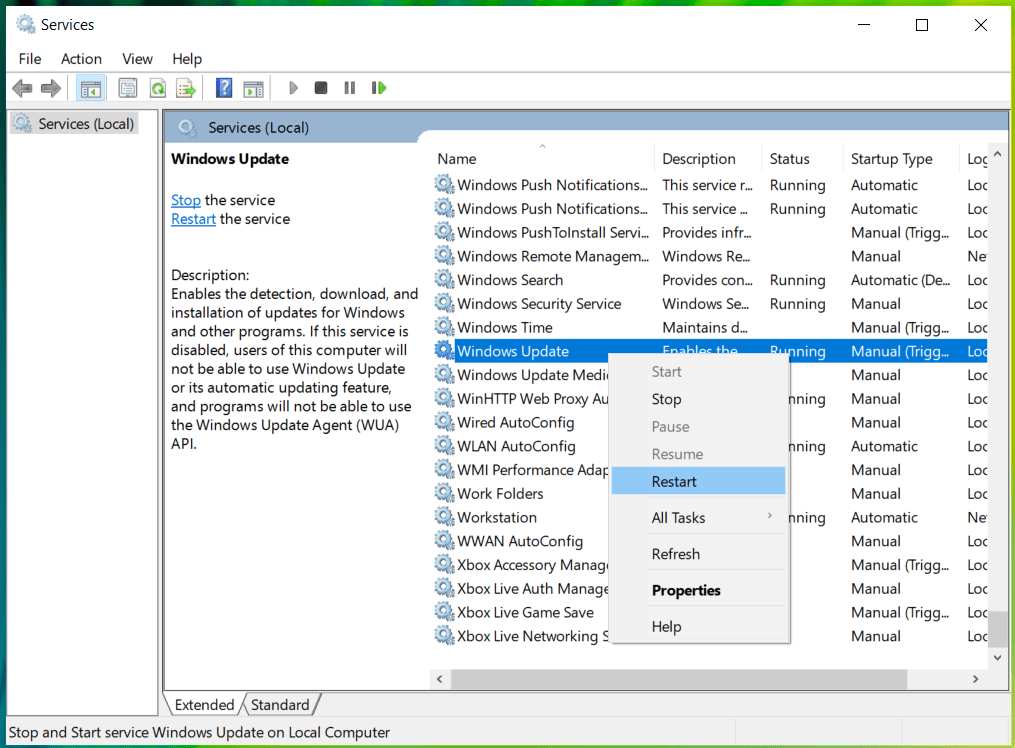
Task: Open the Action menu in menu bar
Action: coord(81,59)
